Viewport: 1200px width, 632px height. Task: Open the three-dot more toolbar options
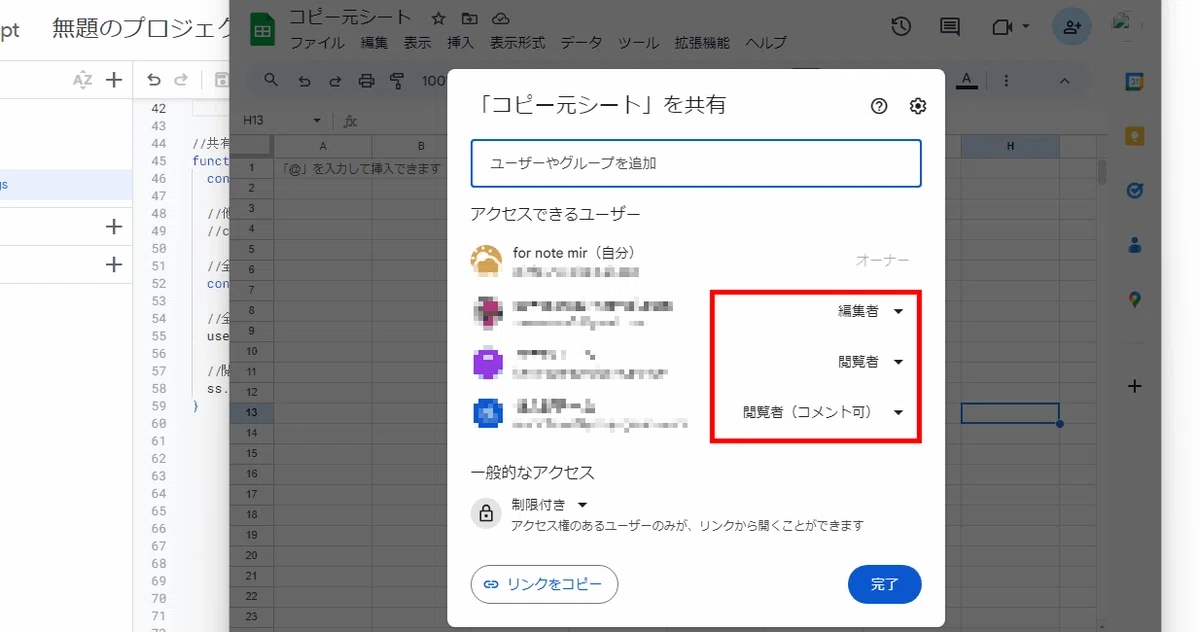(1005, 80)
